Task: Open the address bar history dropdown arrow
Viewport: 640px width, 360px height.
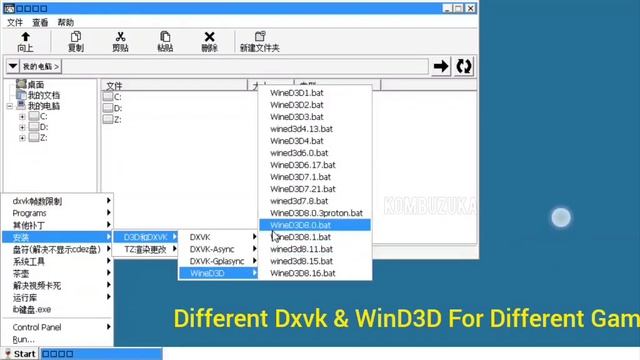Action: [13, 66]
